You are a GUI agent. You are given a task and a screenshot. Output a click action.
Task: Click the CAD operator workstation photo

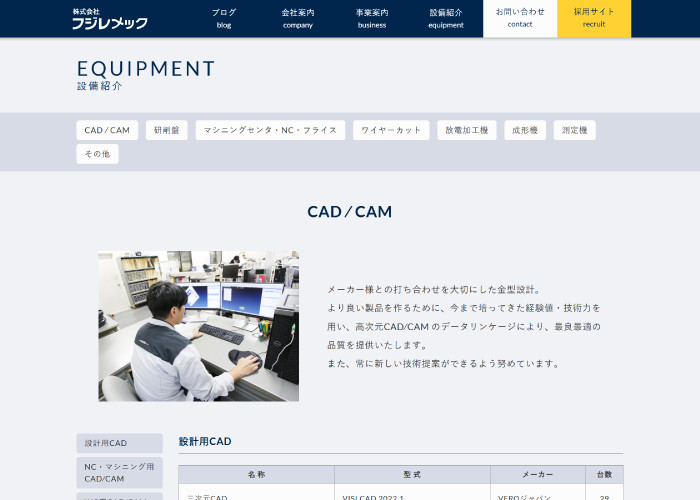[x=198, y=326]
